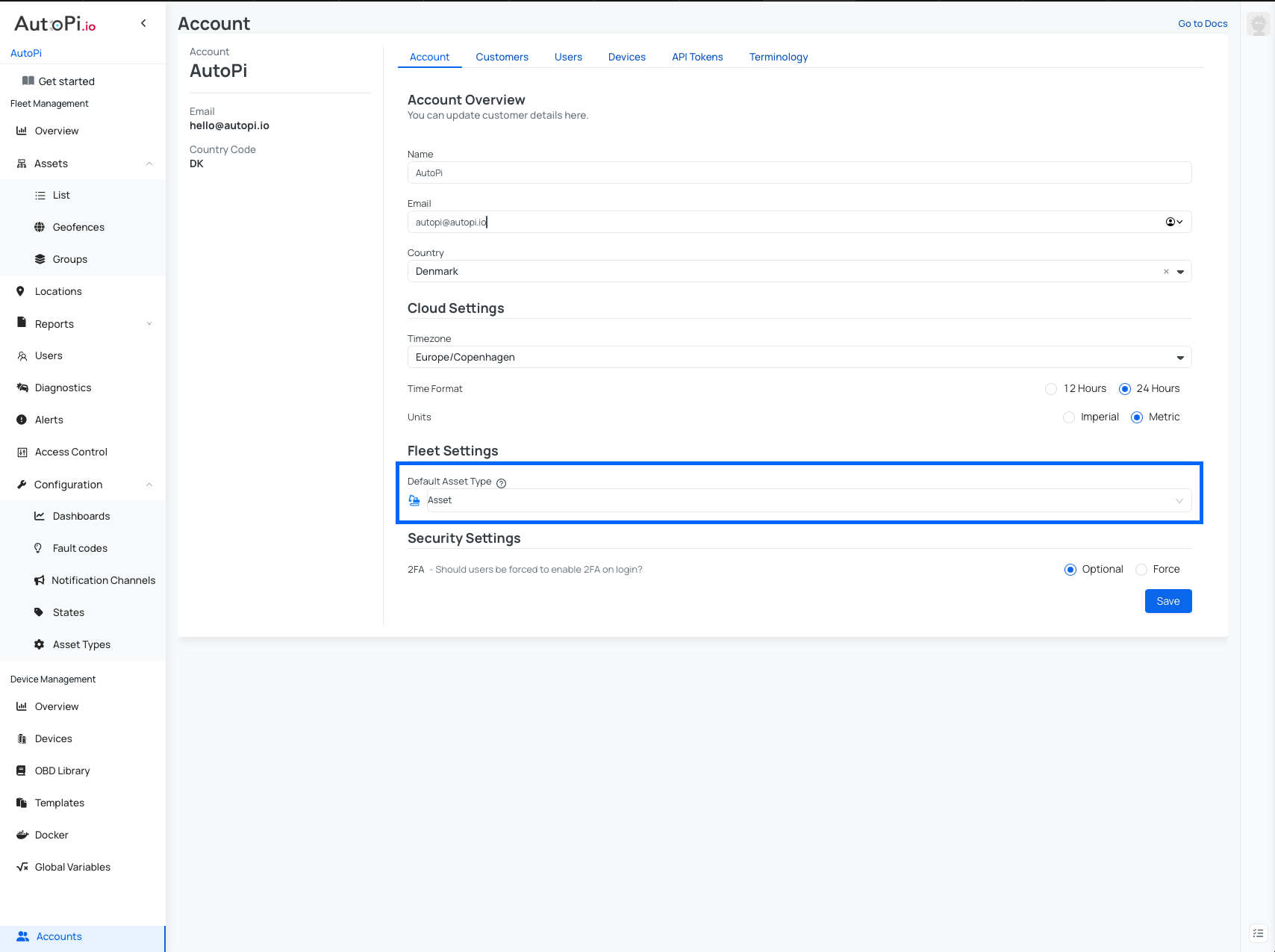
Task: Click the Fault codes lightbulb icon
Action: [x=38, y=548]
